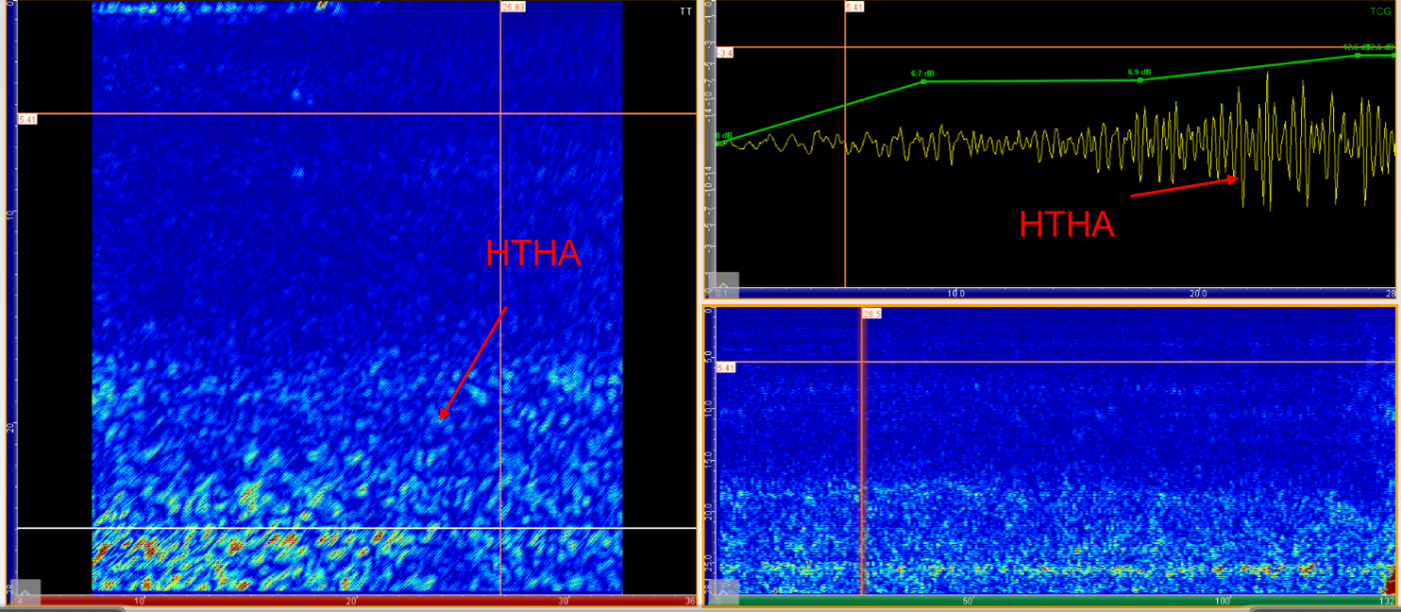Select the green TCG label

(x=1383, y=10)
